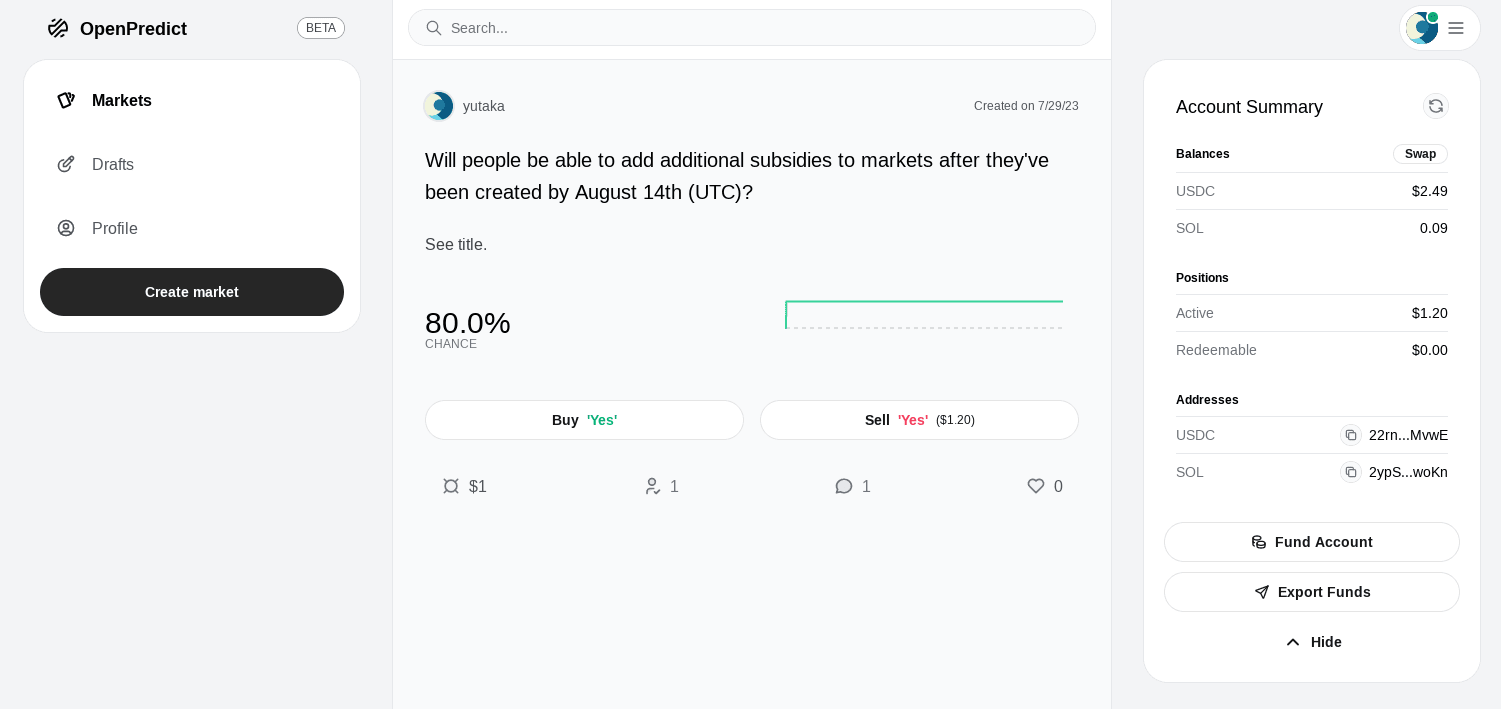
Task: Copy the SOL address
Action: [x=1351, y=472]
